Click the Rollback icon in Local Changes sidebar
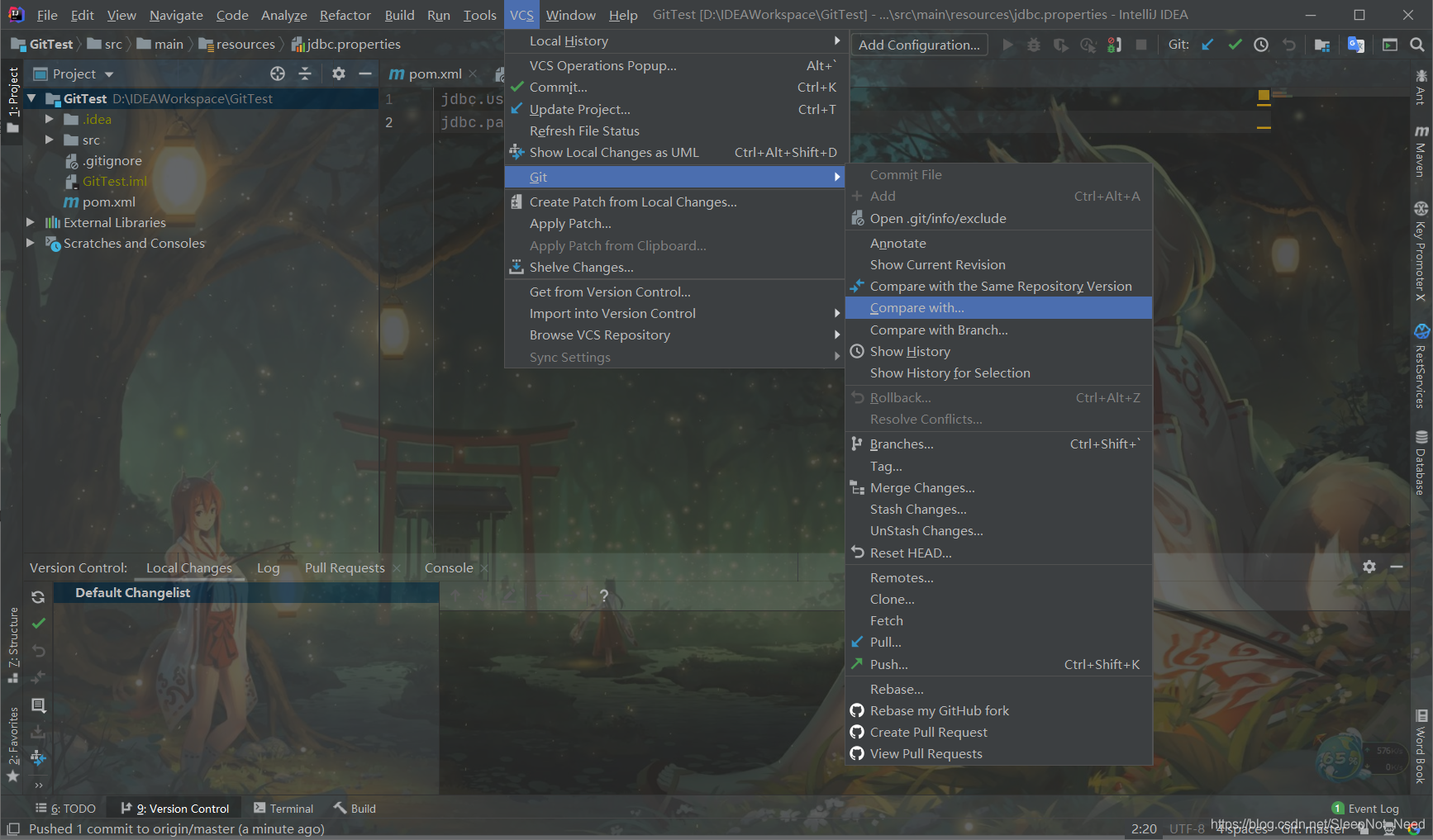The width and height of the screenshot is (1433, 840). pos(38,651)
